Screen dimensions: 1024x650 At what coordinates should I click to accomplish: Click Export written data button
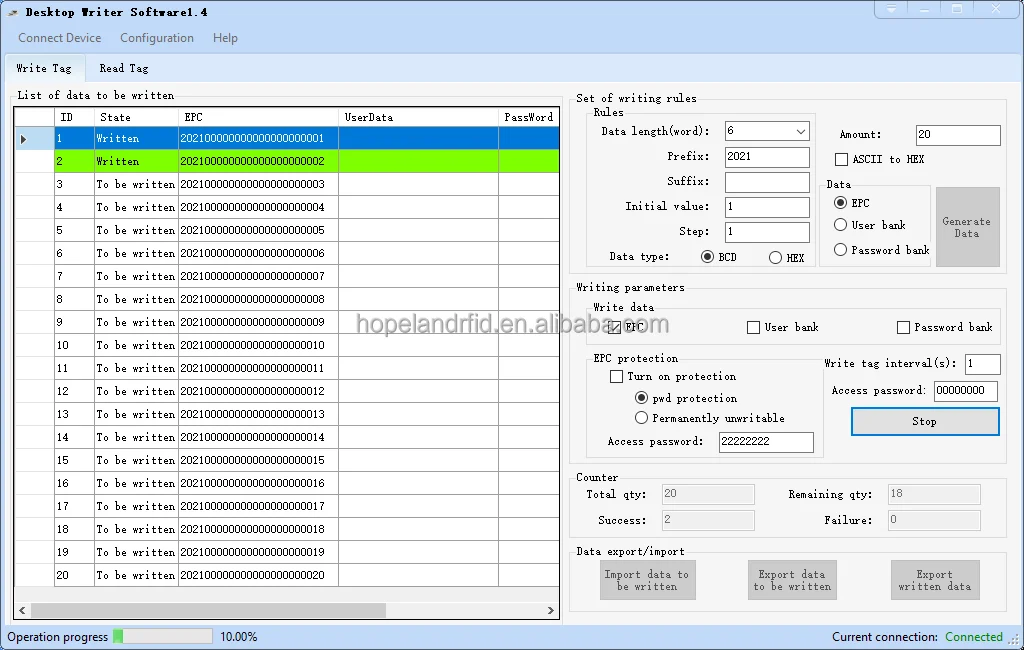point(934,580)
